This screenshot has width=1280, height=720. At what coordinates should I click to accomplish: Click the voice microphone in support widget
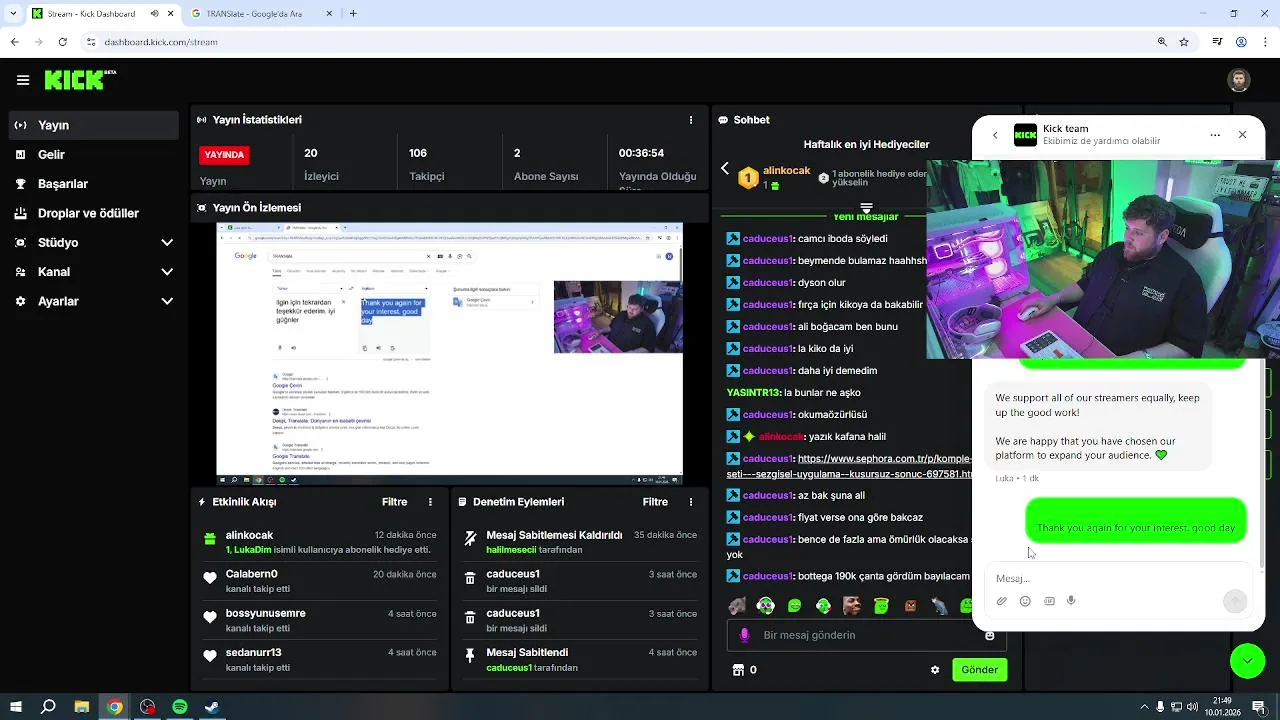pos(1071,601)
